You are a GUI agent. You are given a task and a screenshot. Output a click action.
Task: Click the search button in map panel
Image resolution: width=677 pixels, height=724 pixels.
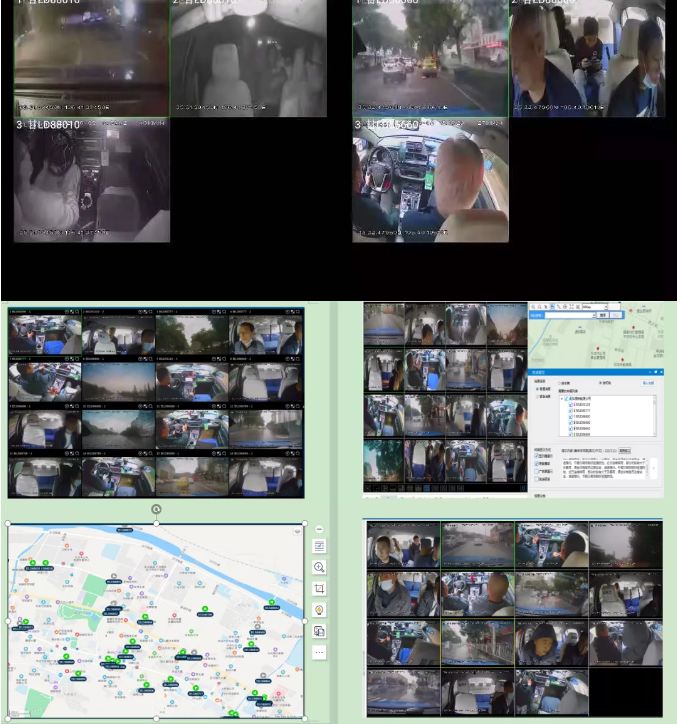point(604,315)
